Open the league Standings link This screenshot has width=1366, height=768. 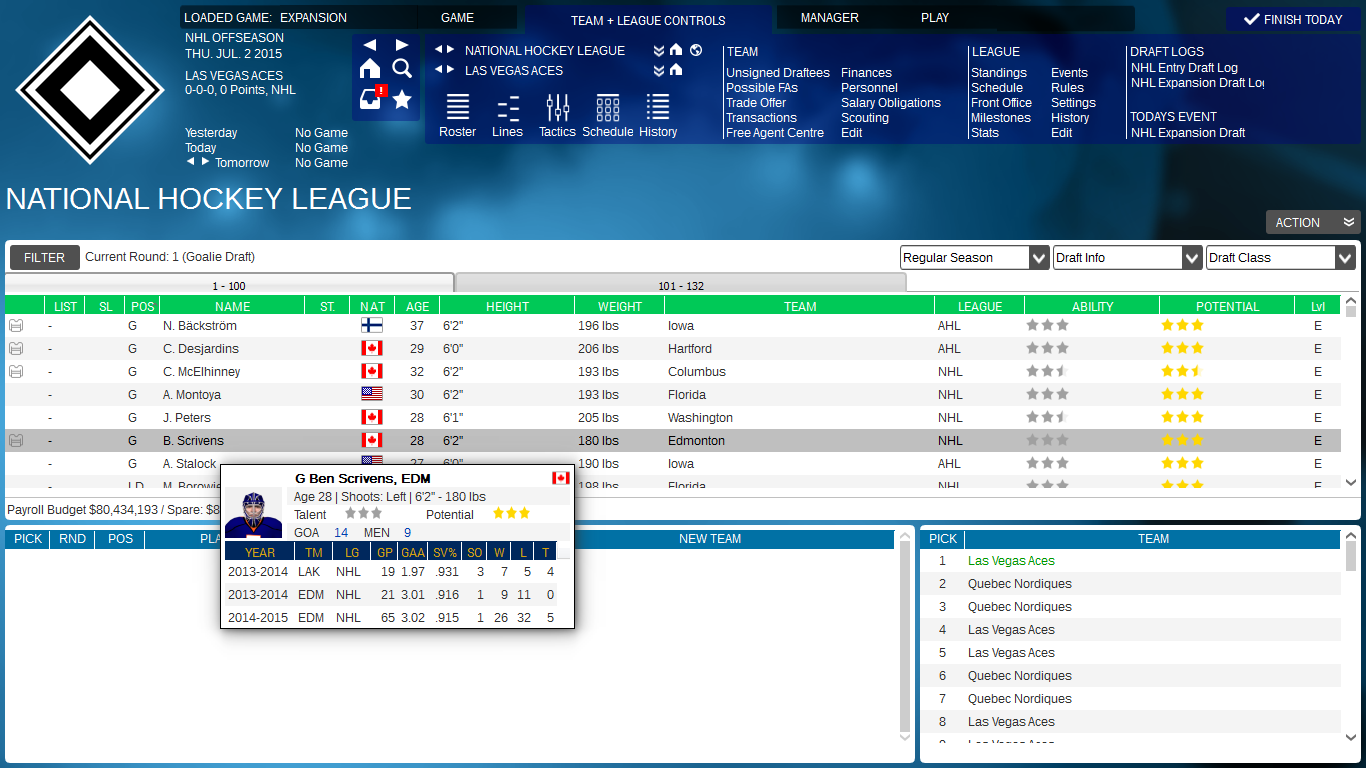(x=999, y=73)
